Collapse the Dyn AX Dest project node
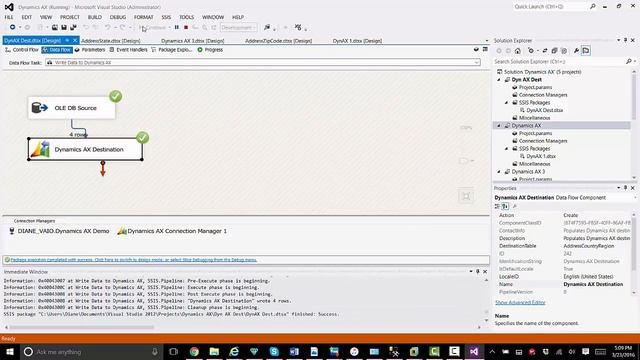This screenshot has width=640, height=360. 499,80
